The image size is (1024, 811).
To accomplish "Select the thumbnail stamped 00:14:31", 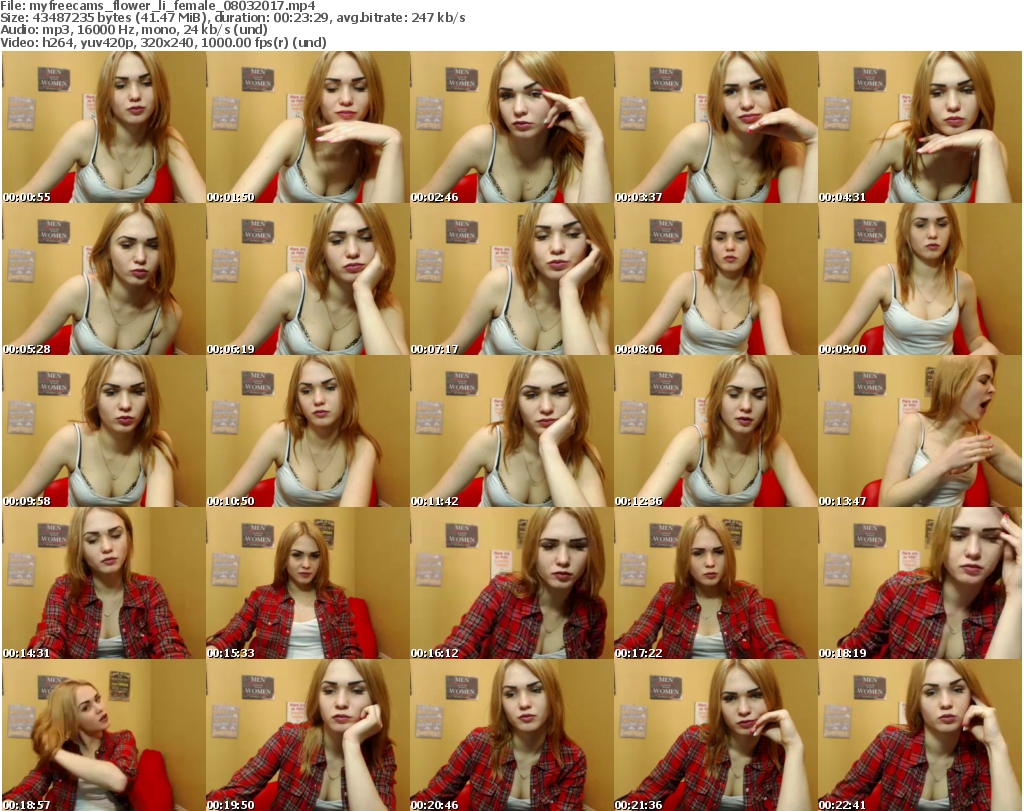I will (104, 583).
